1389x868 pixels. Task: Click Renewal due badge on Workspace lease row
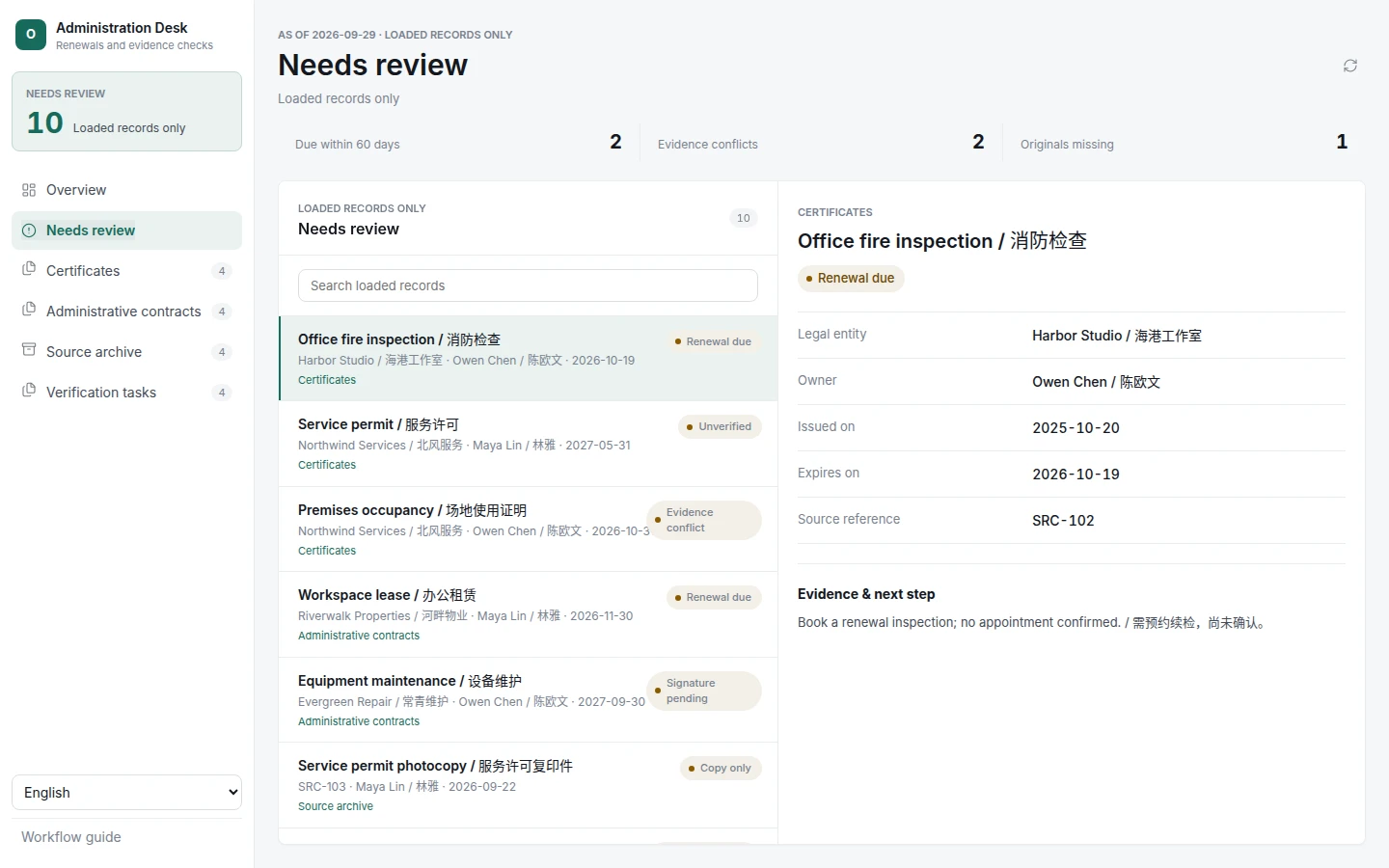pyautogui.click(x=714, y=597)
